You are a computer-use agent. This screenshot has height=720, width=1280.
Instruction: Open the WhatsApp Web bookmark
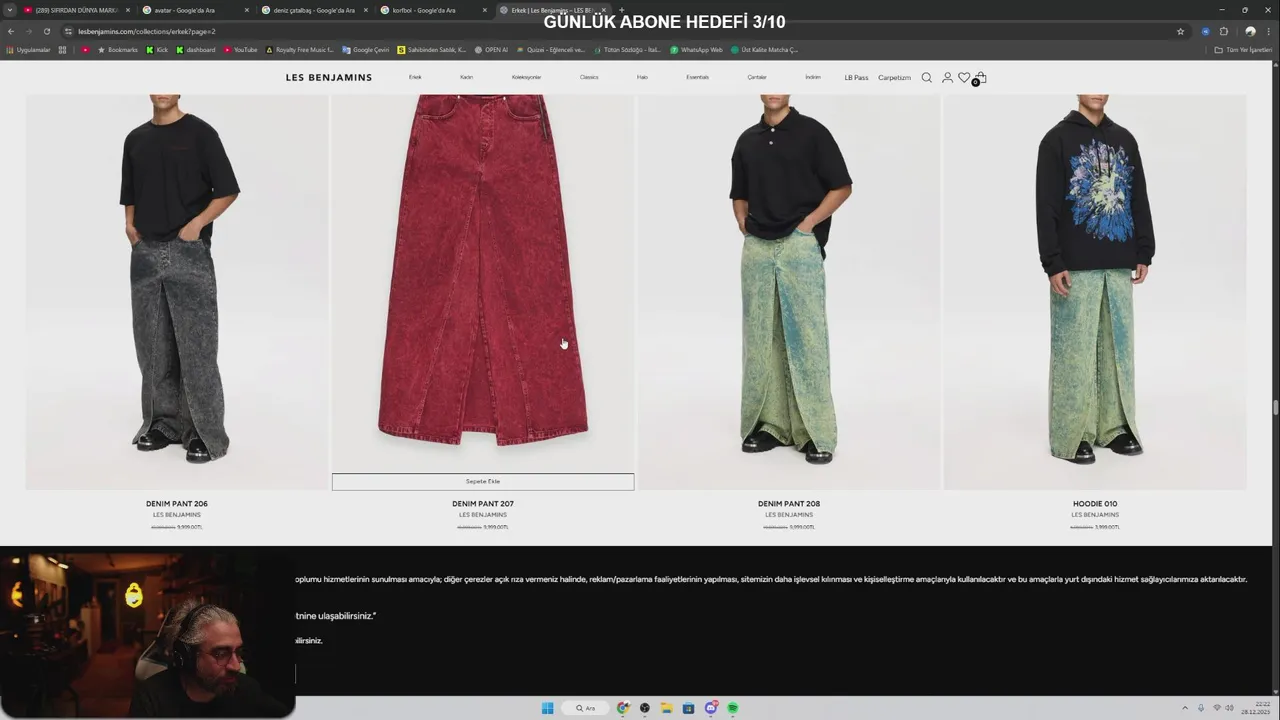696,49
